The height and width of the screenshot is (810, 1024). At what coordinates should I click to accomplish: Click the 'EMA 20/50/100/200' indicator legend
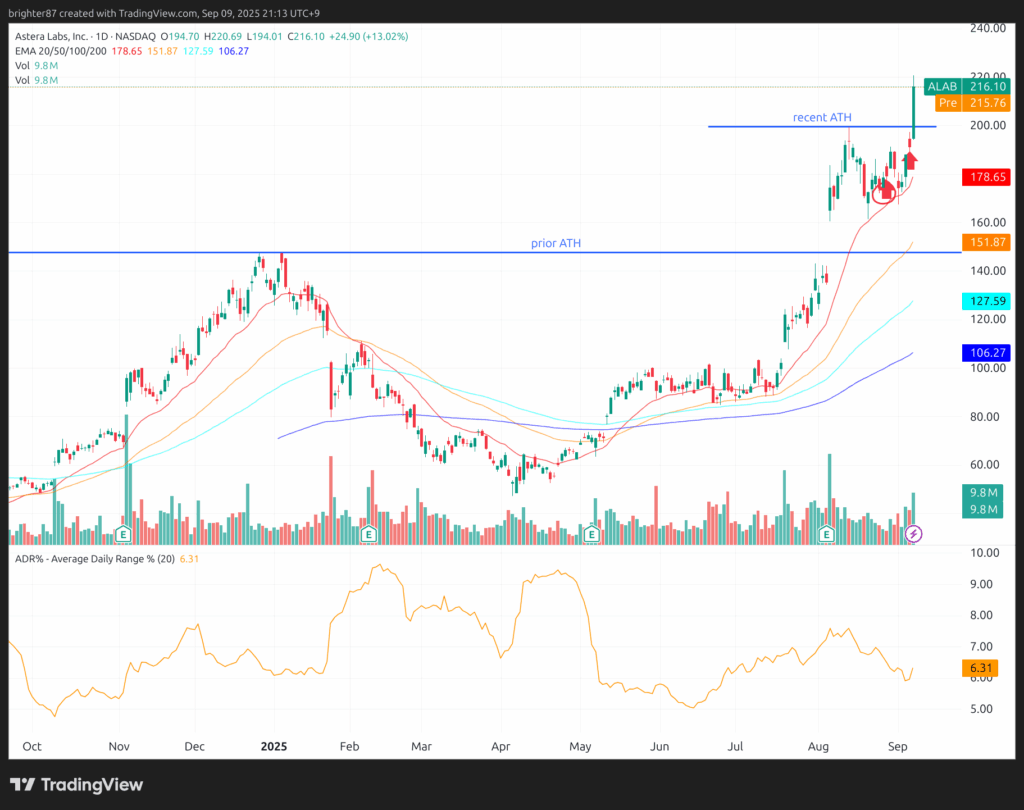61,51
